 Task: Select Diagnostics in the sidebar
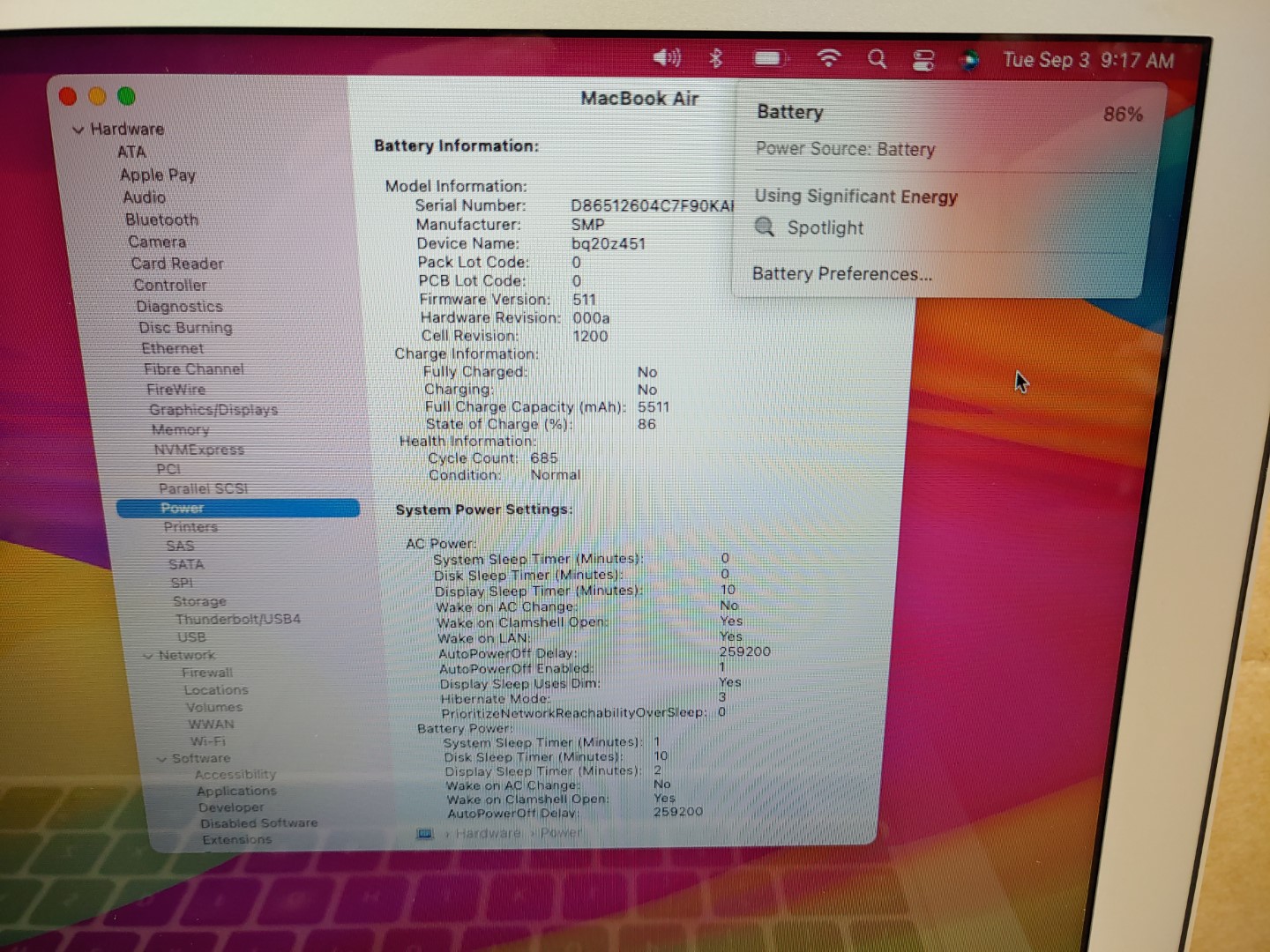coord(179,307)
